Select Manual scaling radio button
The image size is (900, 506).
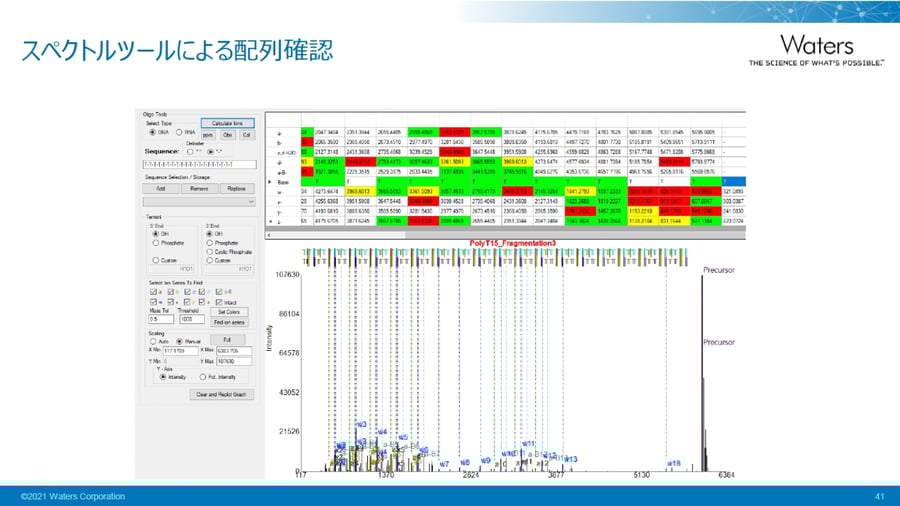click(x=180, y=341)
